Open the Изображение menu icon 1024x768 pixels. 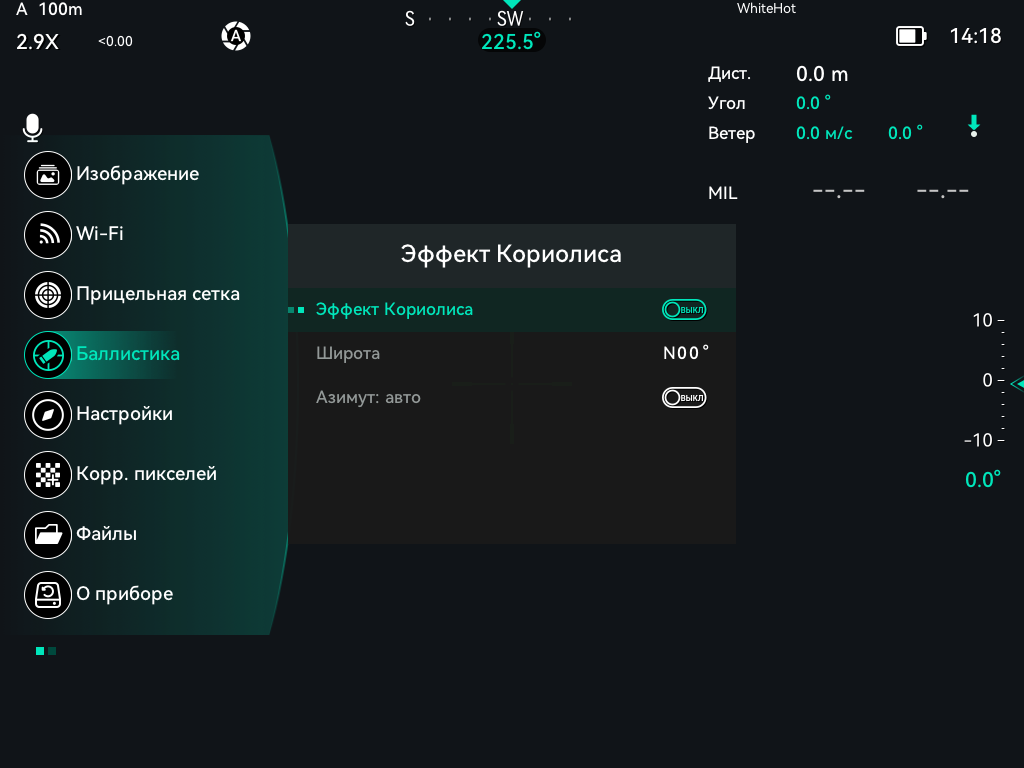pos(48,174)
